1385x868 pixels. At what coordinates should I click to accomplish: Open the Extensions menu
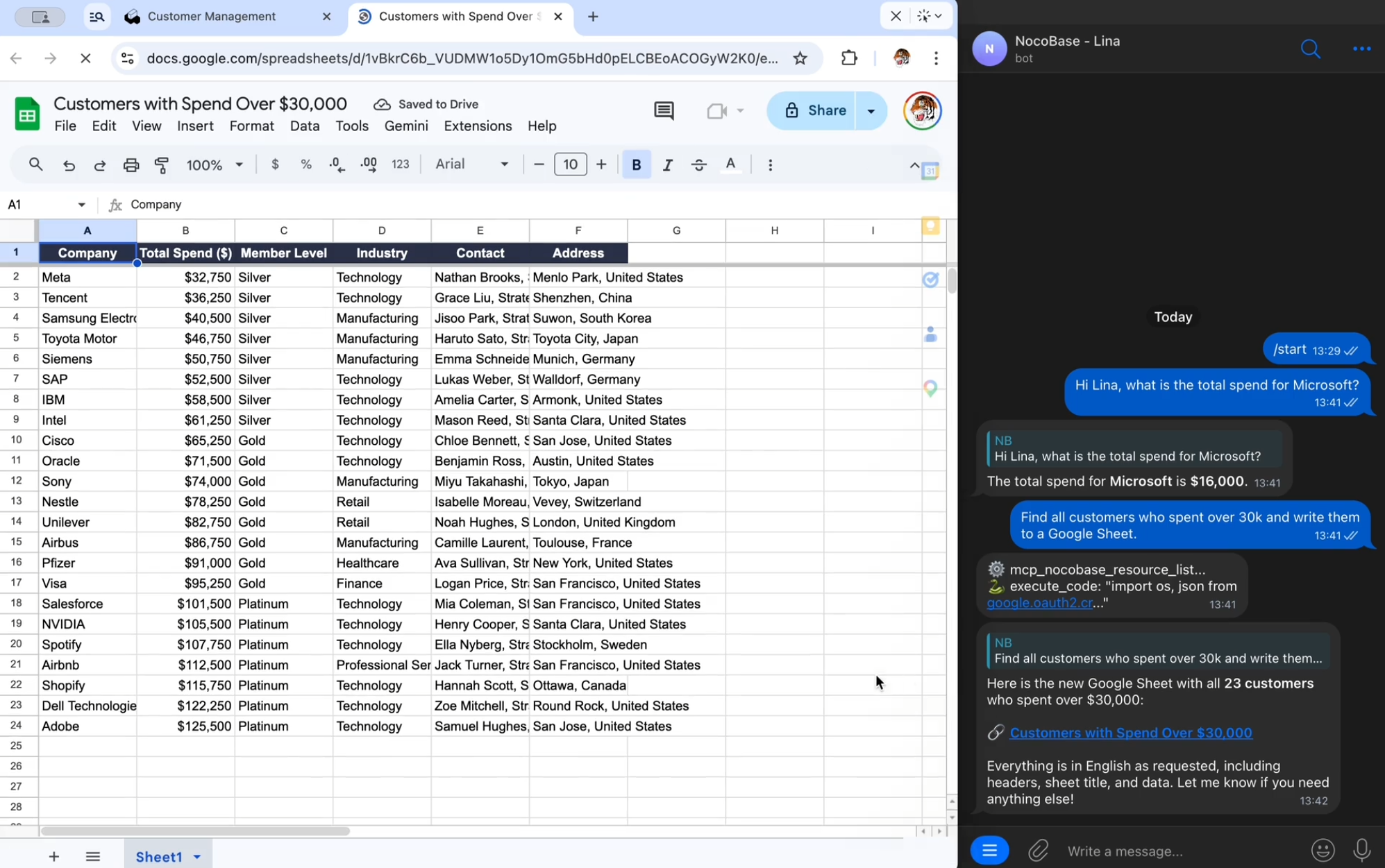478,126
